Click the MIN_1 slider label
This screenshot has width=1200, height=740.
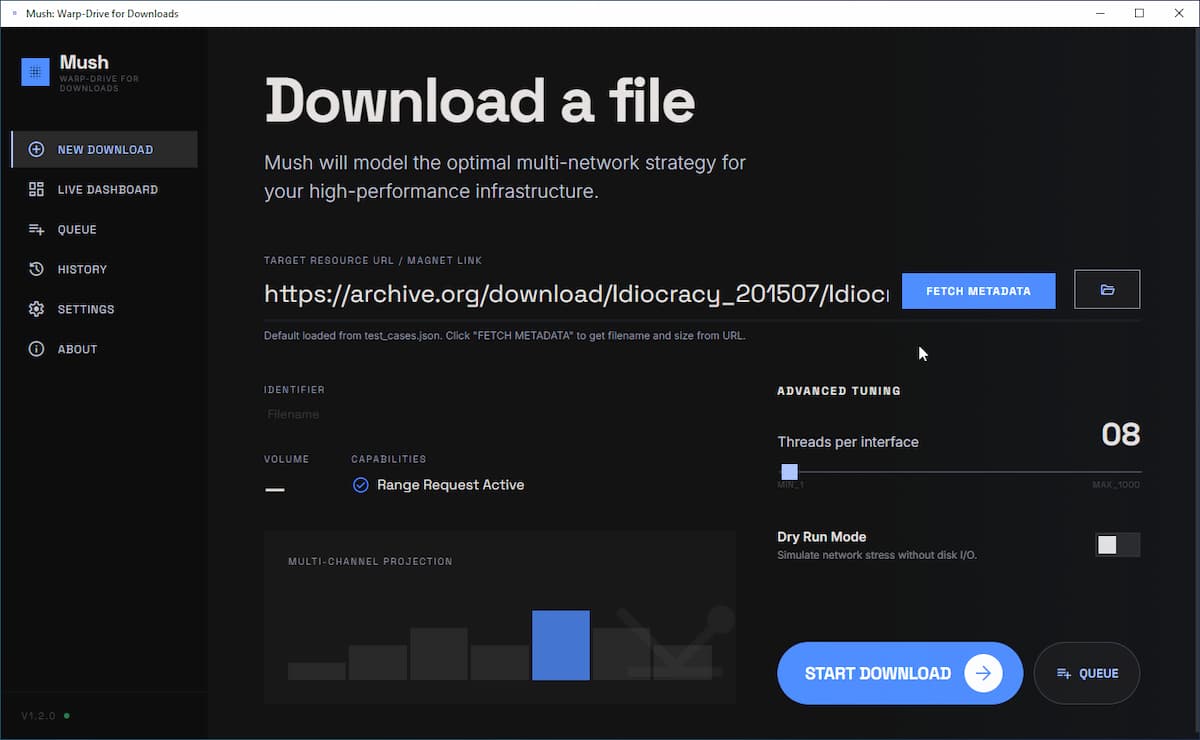pyautogui.click(x=790, y=485)
